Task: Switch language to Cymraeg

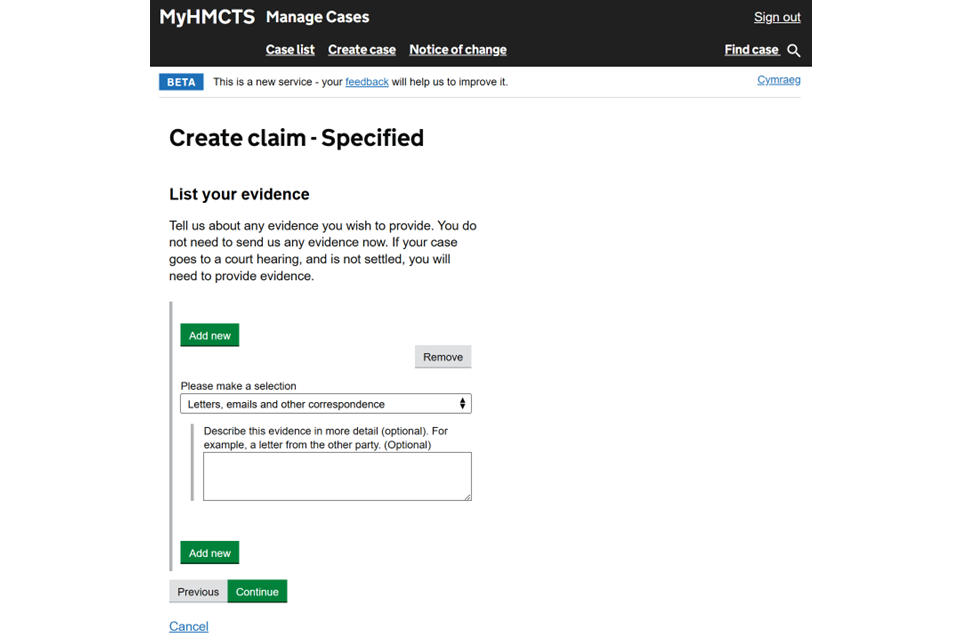Action: tap(778, 80)
